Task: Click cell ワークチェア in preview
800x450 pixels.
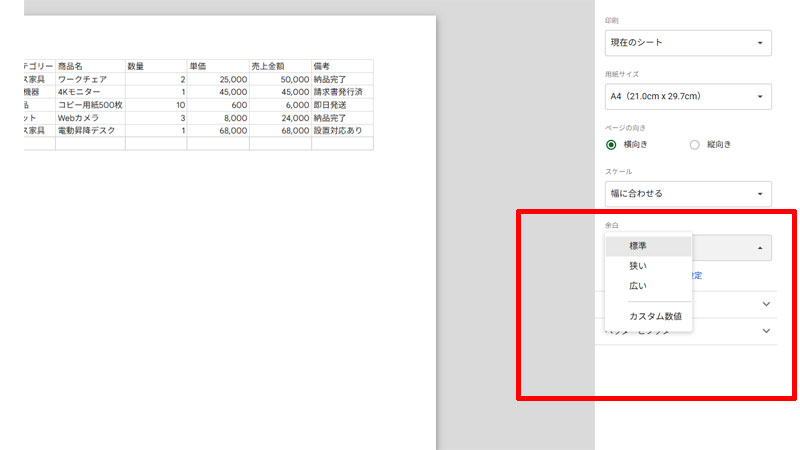Action: coord(90,79)
